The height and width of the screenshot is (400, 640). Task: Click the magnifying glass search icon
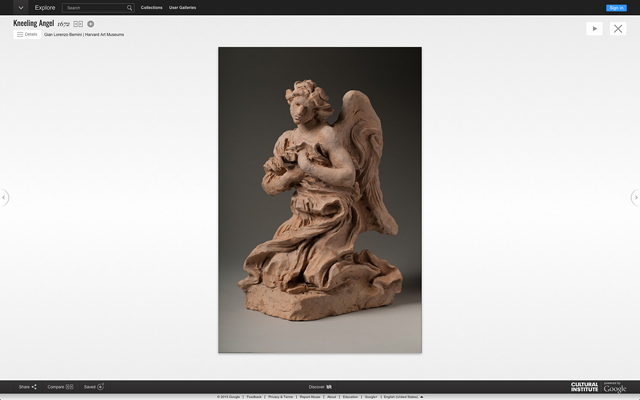click(129, 8)
